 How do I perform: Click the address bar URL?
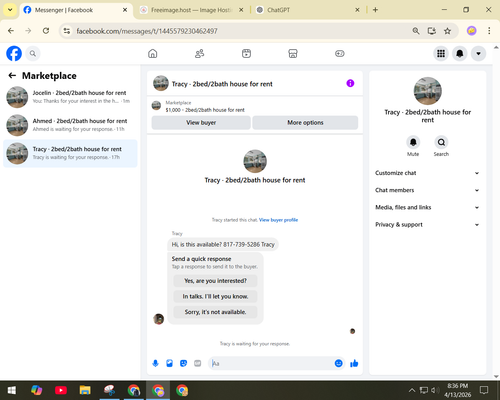[x=147, y=31]
